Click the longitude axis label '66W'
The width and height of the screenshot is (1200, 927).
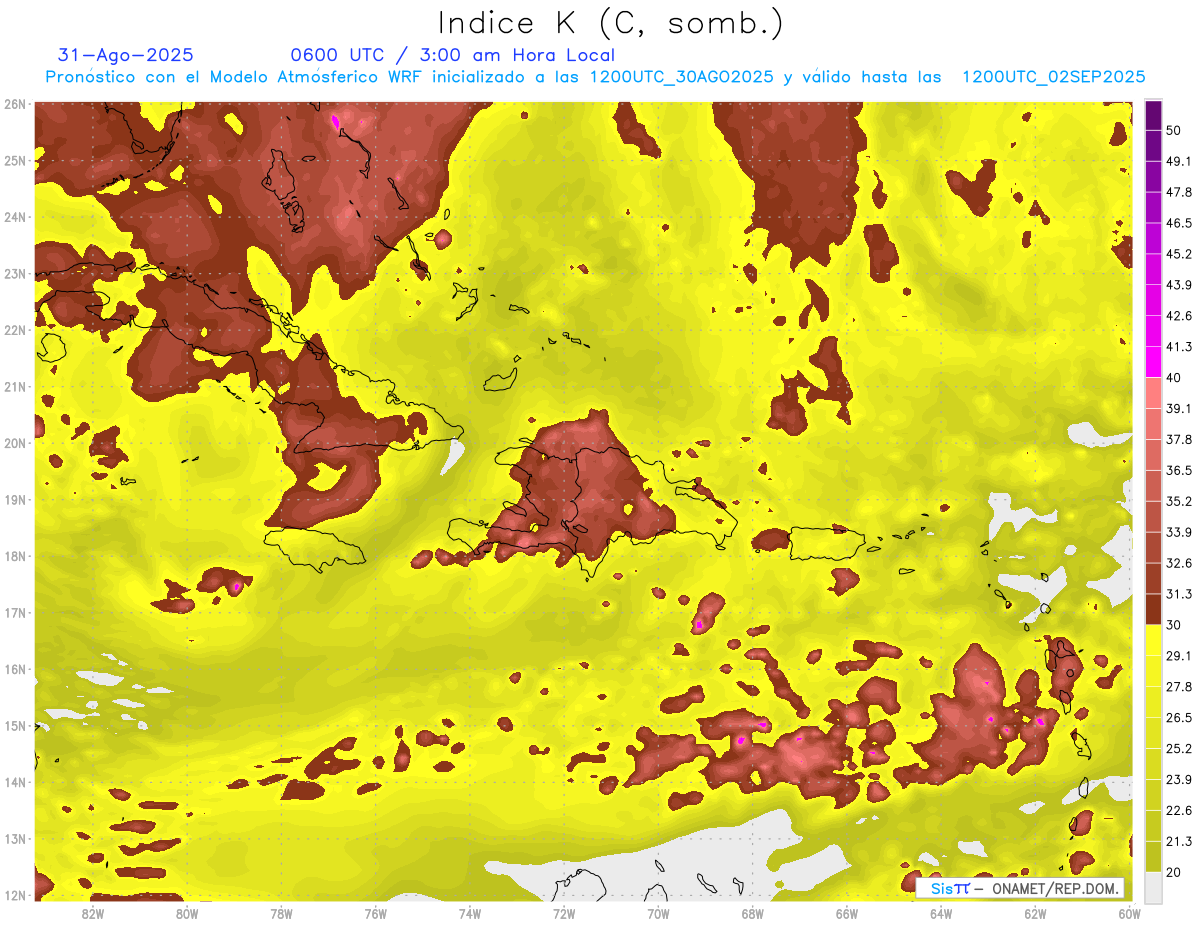coord(846,913)
